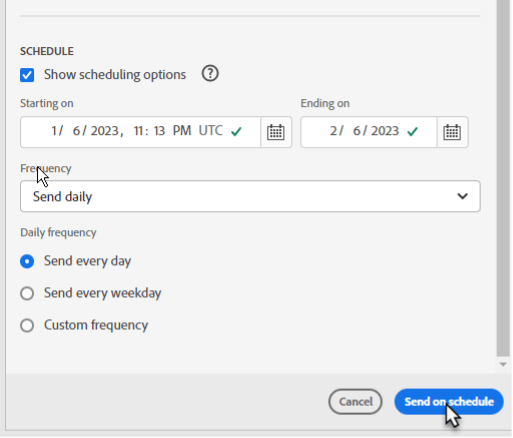513x438 pixels.
Task: Select Send every day radio button
Action: coord(27,261)
